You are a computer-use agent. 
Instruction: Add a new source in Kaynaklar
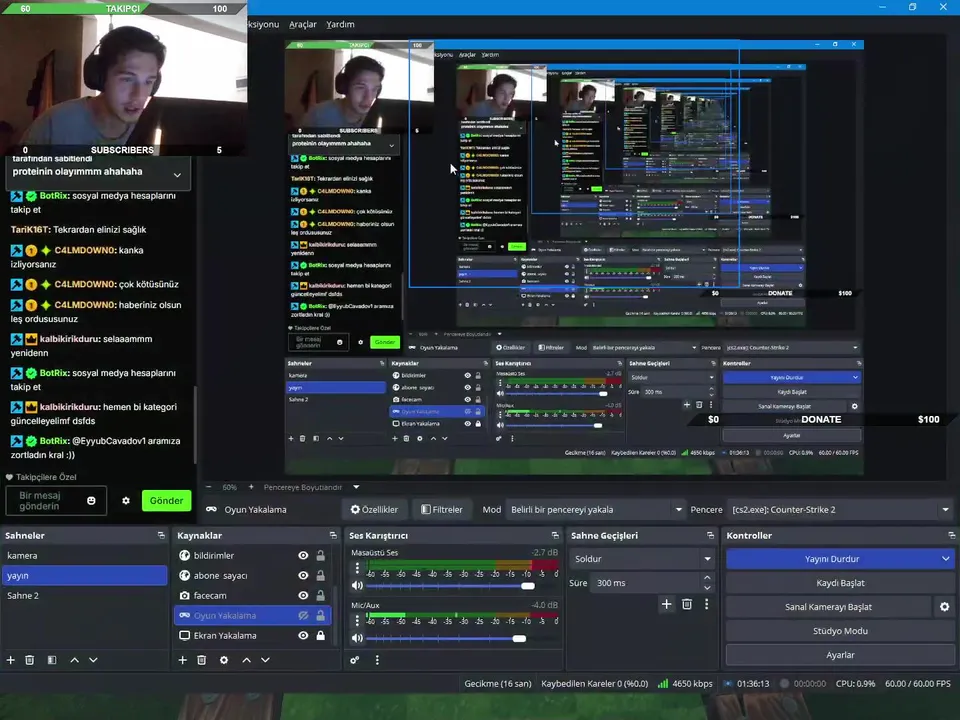click(x=182, y=660)
